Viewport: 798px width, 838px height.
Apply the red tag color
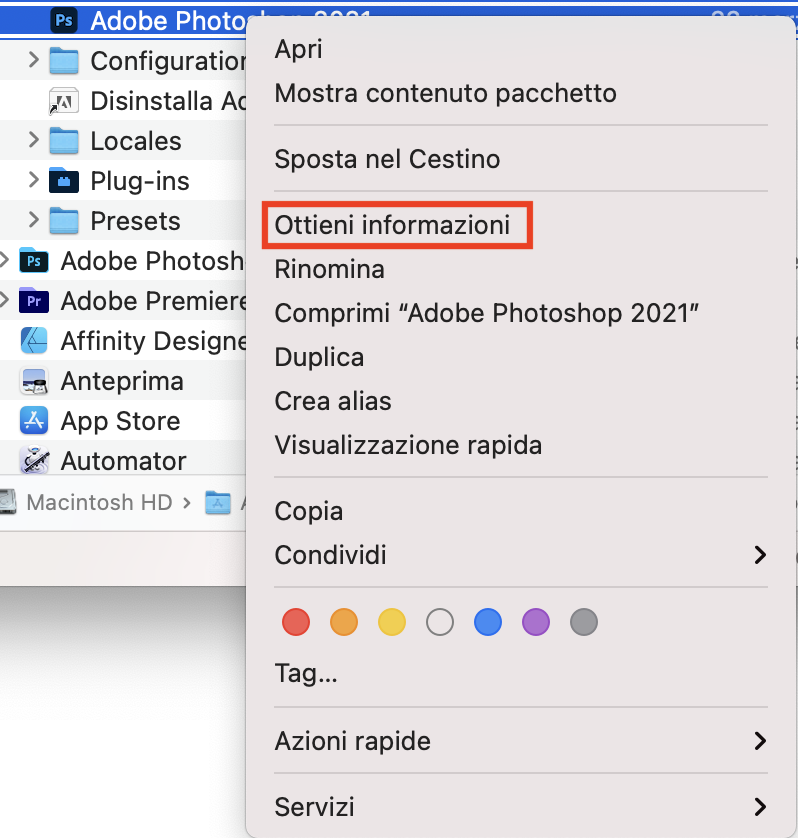(296, 622)
